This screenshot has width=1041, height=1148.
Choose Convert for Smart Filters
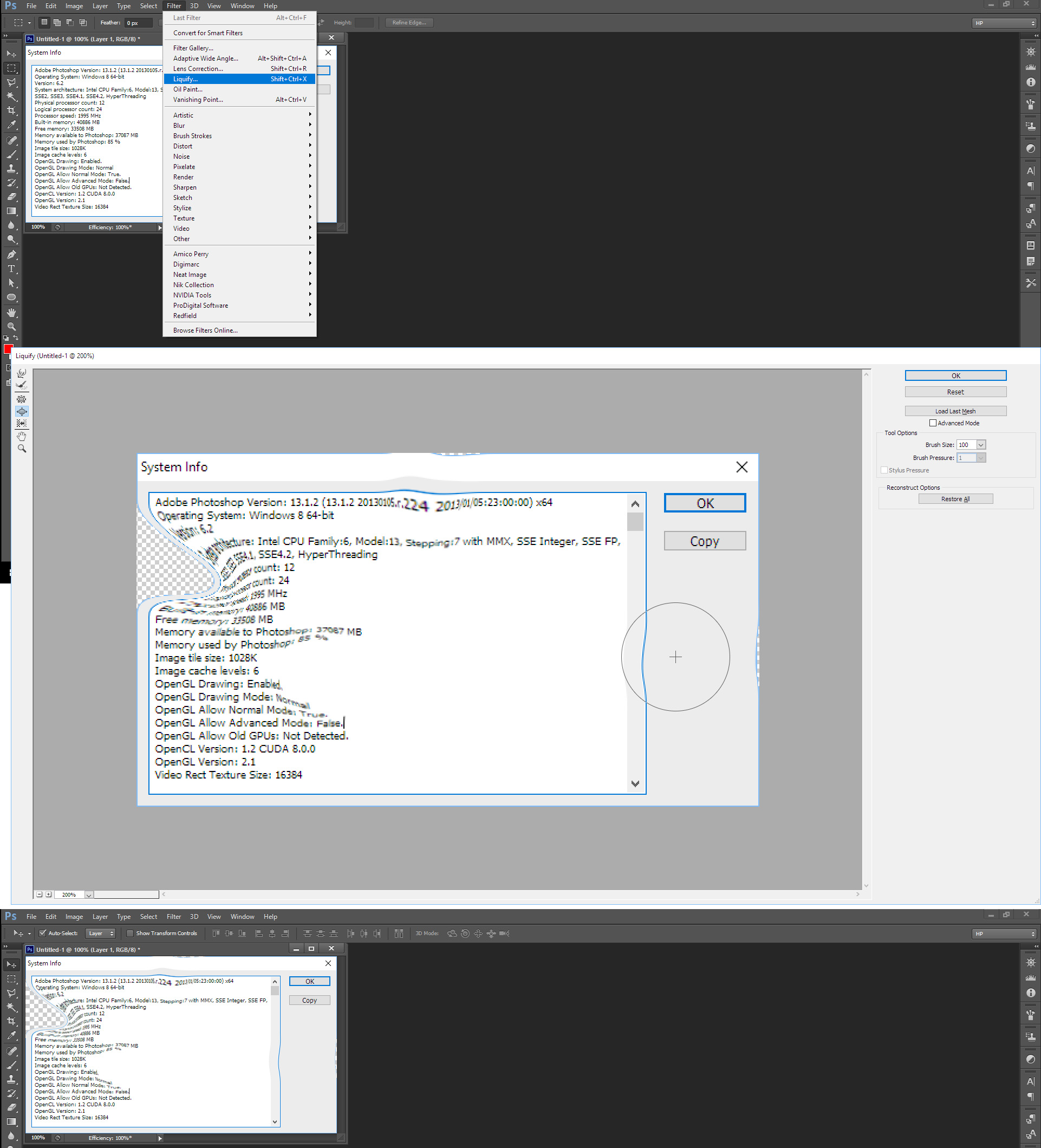coord(239,33)
